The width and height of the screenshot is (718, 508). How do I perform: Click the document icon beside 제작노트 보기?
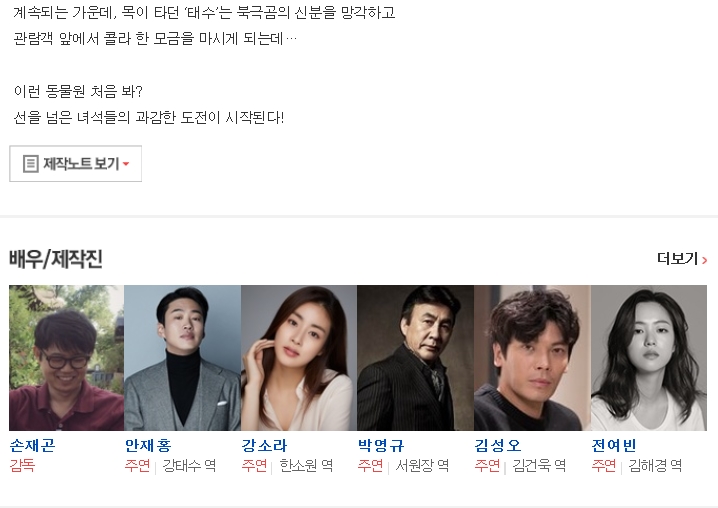tap(31, 164)
